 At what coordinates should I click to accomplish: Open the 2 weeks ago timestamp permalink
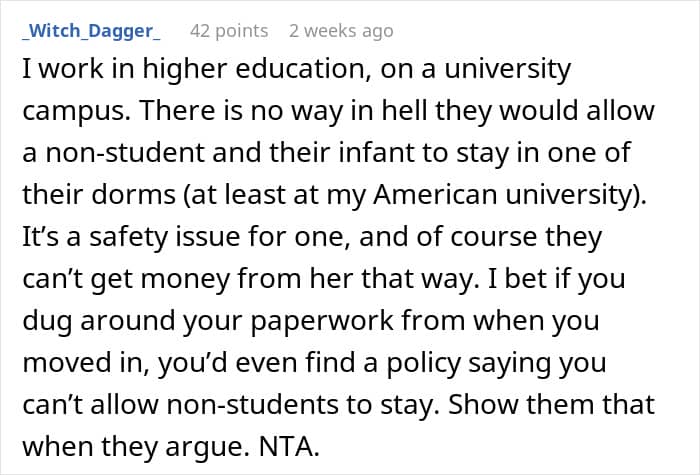(x=341, y=31)
